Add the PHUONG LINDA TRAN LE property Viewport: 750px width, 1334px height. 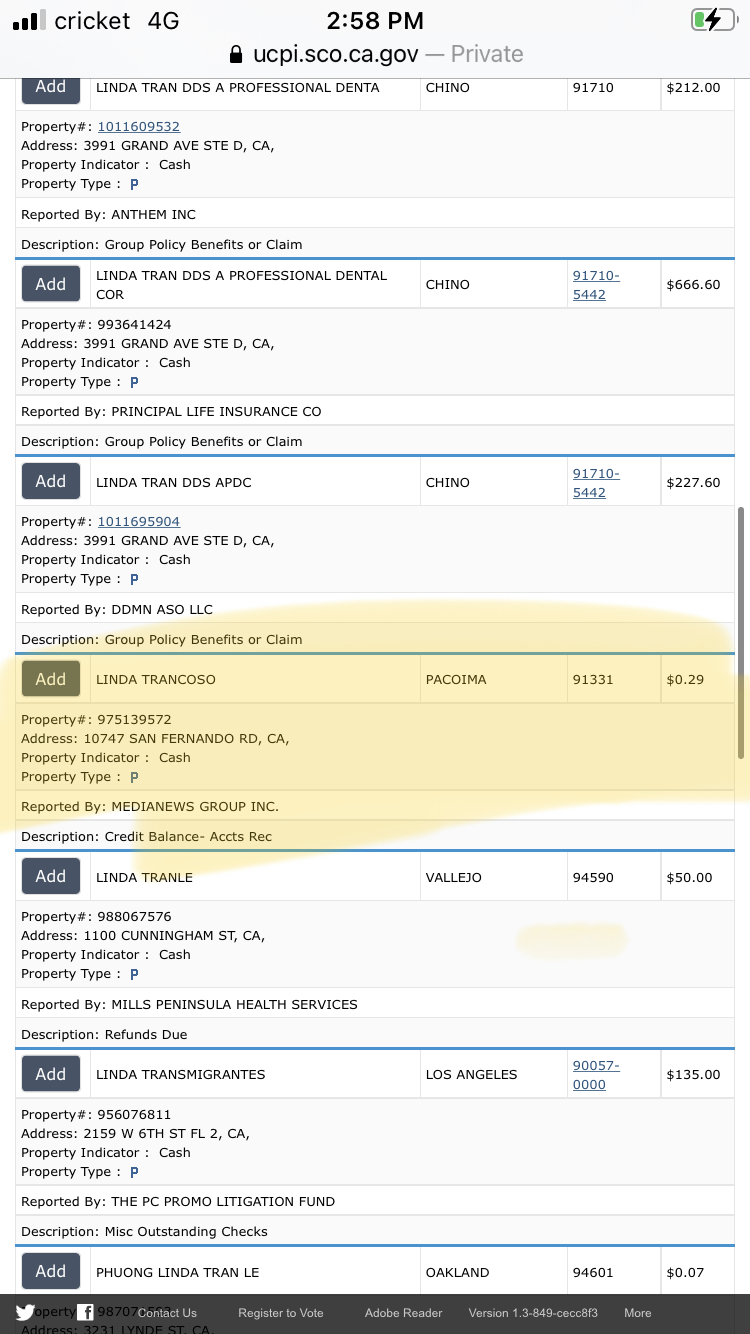tap(51, 1271)
